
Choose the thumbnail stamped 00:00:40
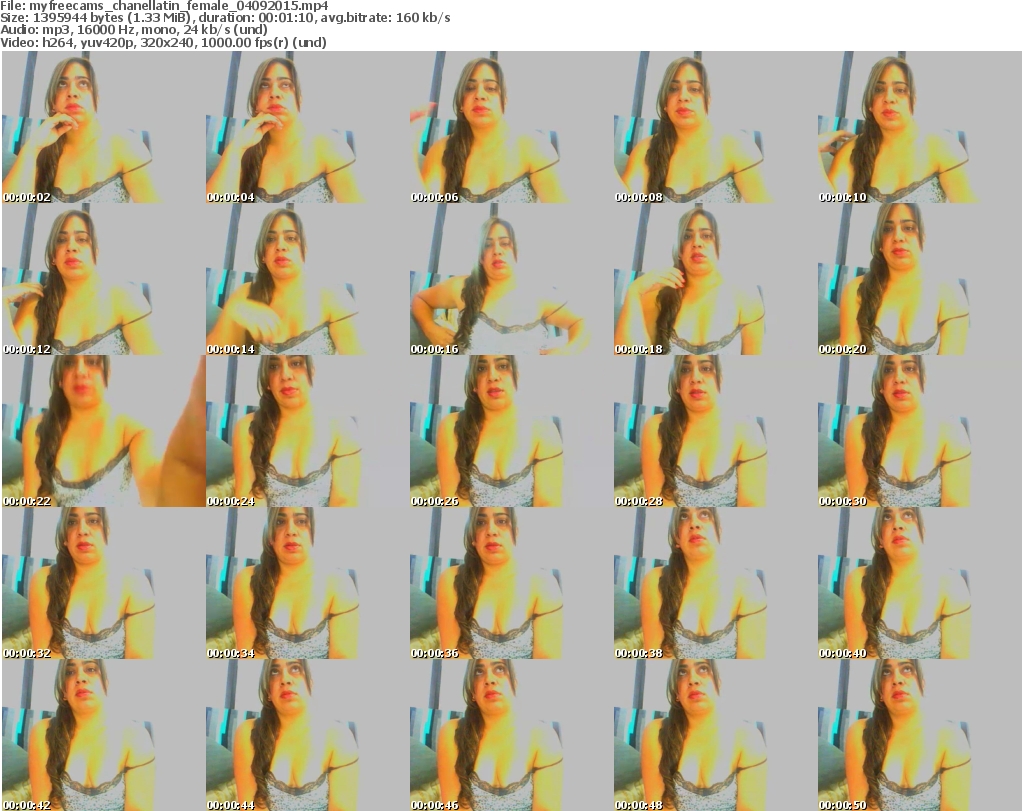[919, 583]
